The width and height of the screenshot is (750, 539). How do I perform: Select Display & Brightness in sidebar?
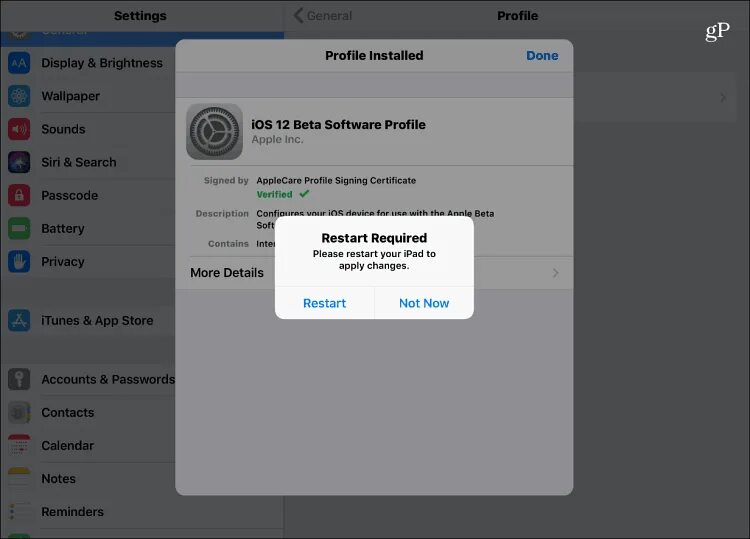tap(102, 63)
